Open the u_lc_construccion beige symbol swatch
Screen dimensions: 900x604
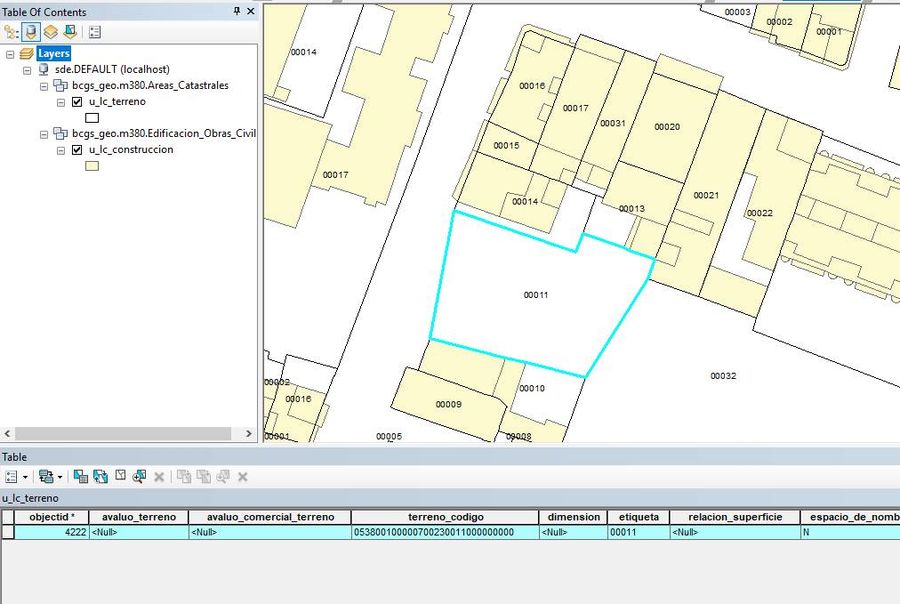92,166
